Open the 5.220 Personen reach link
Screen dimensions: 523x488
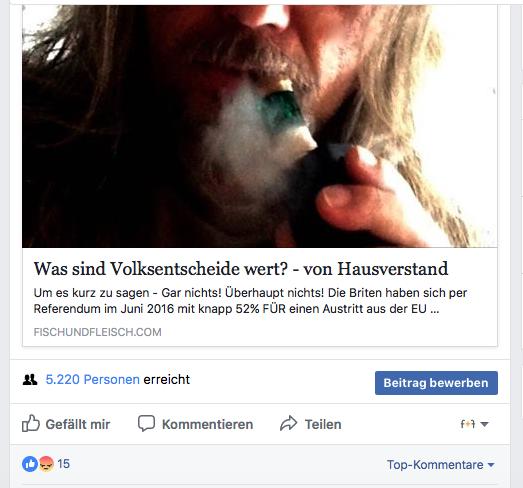(x=92, y=380)
